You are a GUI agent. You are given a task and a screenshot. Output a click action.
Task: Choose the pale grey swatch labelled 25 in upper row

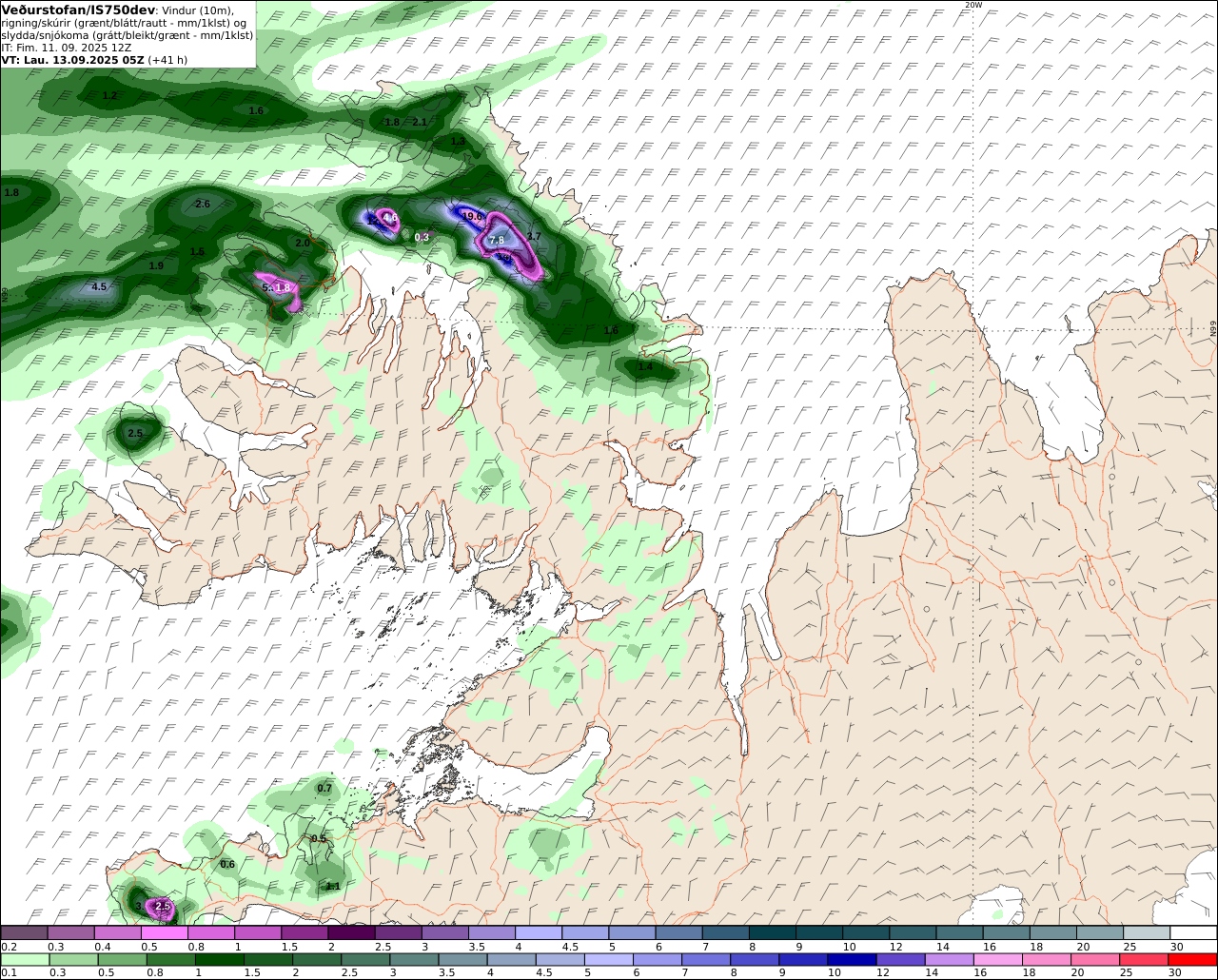[1147, 932]
